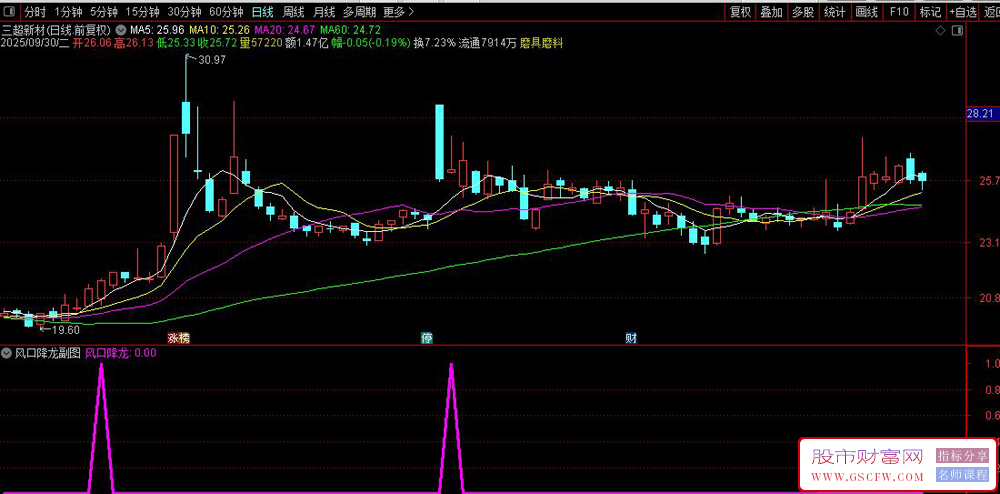Click the 幅-0.05(-0.19%) change value
The image size is (1000, 494).
tap(370, 43)
